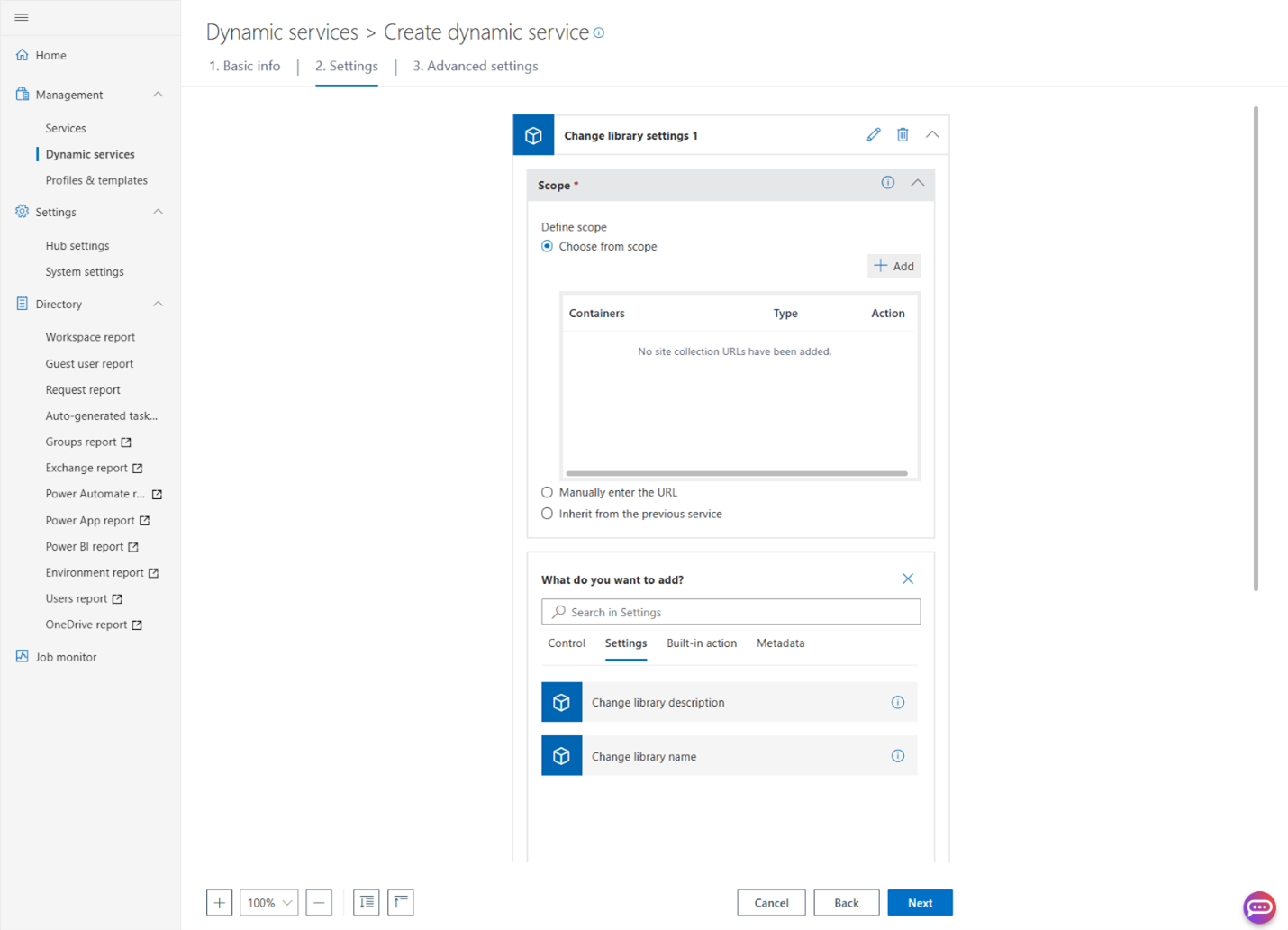The image size is (1288, 930).
Task: Switch to the Built-in action tab
Action: pyautogui.click(x=702, y=643)
